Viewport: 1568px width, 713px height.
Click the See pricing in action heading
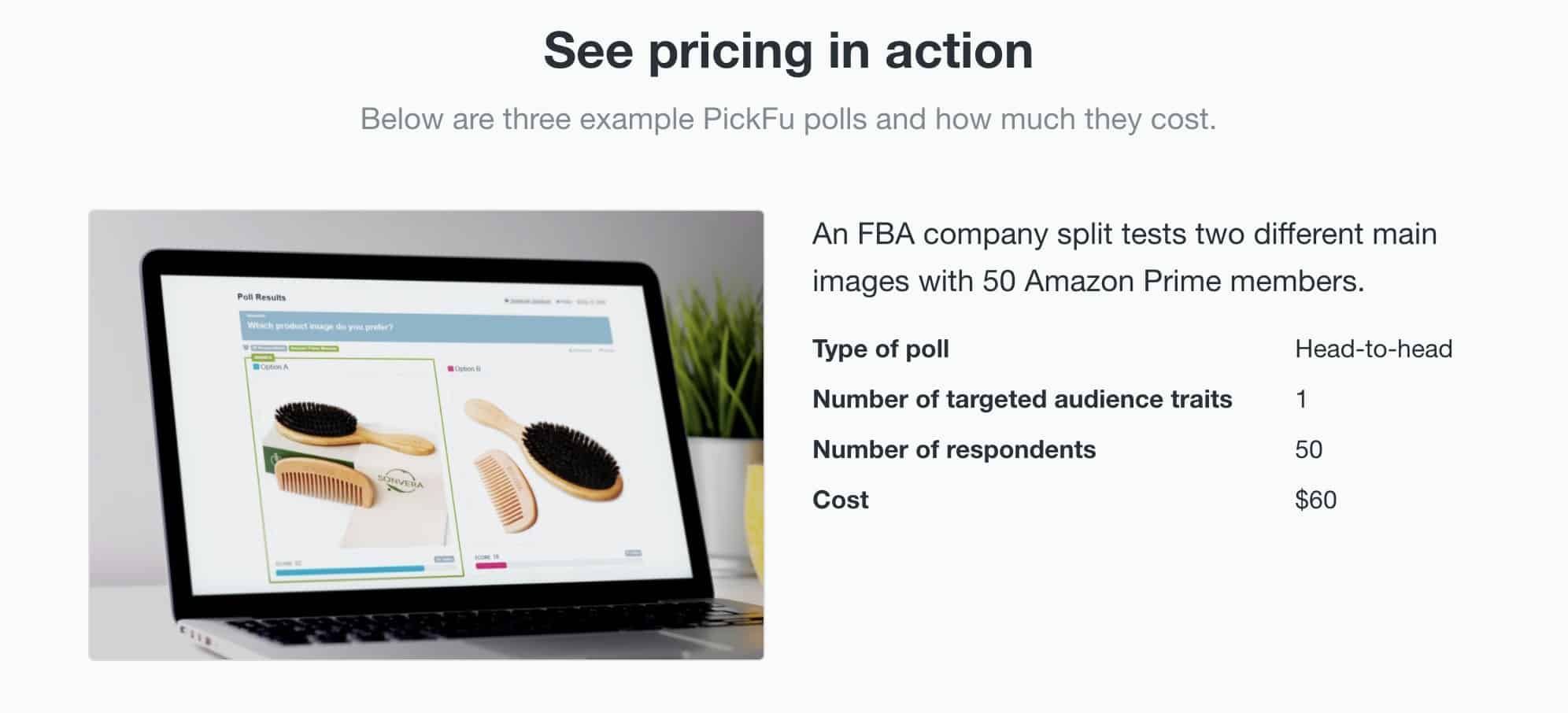[788, 50]
